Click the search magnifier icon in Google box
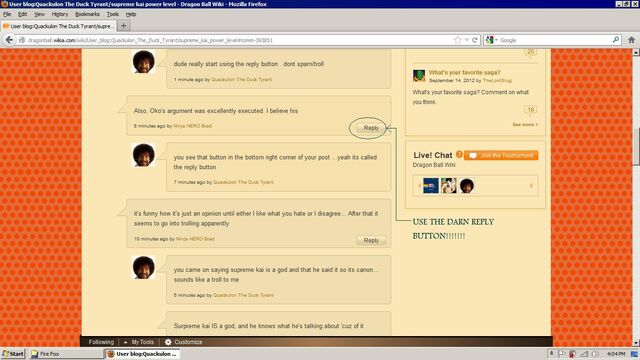The image size is (640, 360). tap(616, 40)
